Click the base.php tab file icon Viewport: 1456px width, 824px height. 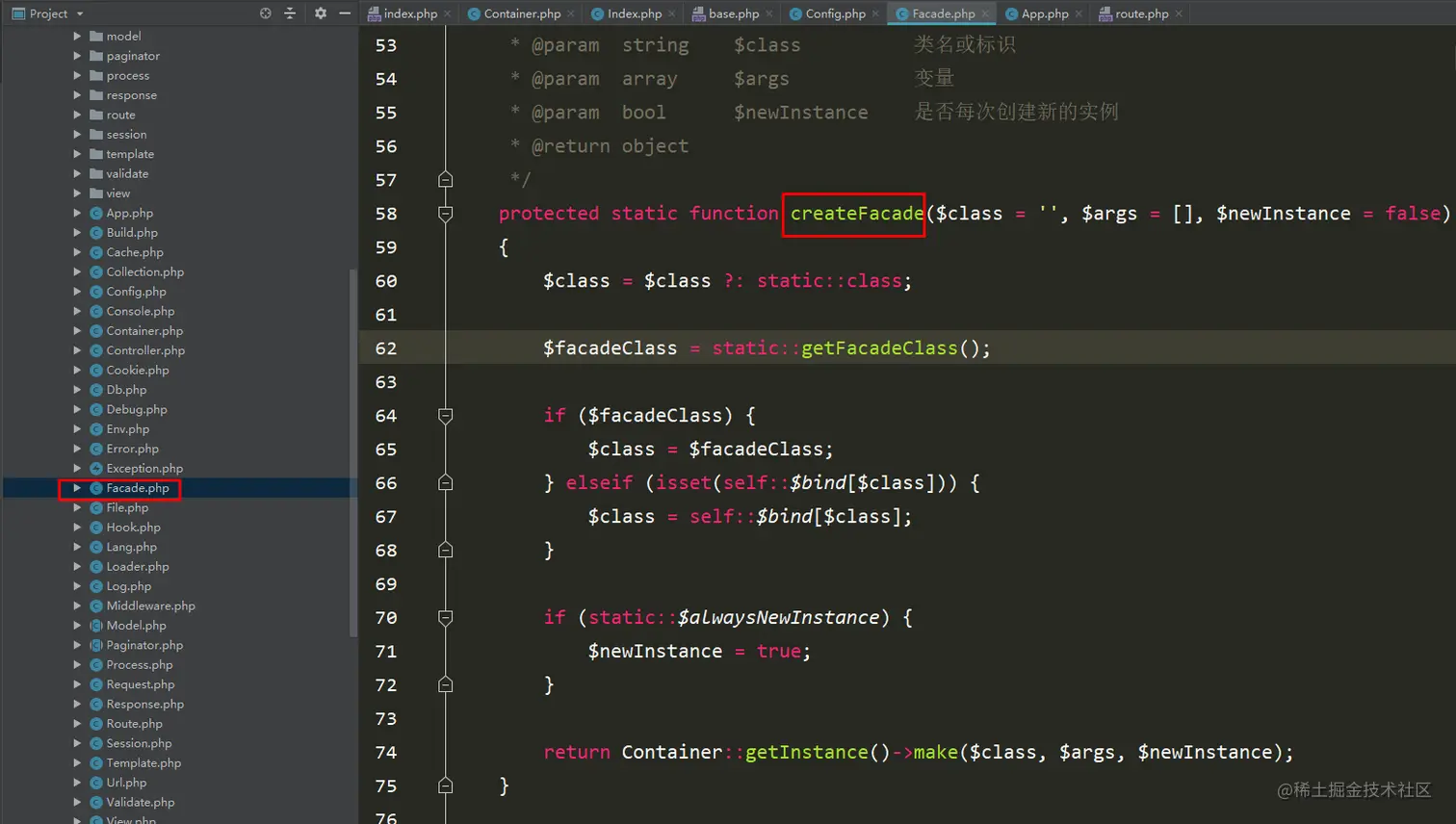coord(699,13)
